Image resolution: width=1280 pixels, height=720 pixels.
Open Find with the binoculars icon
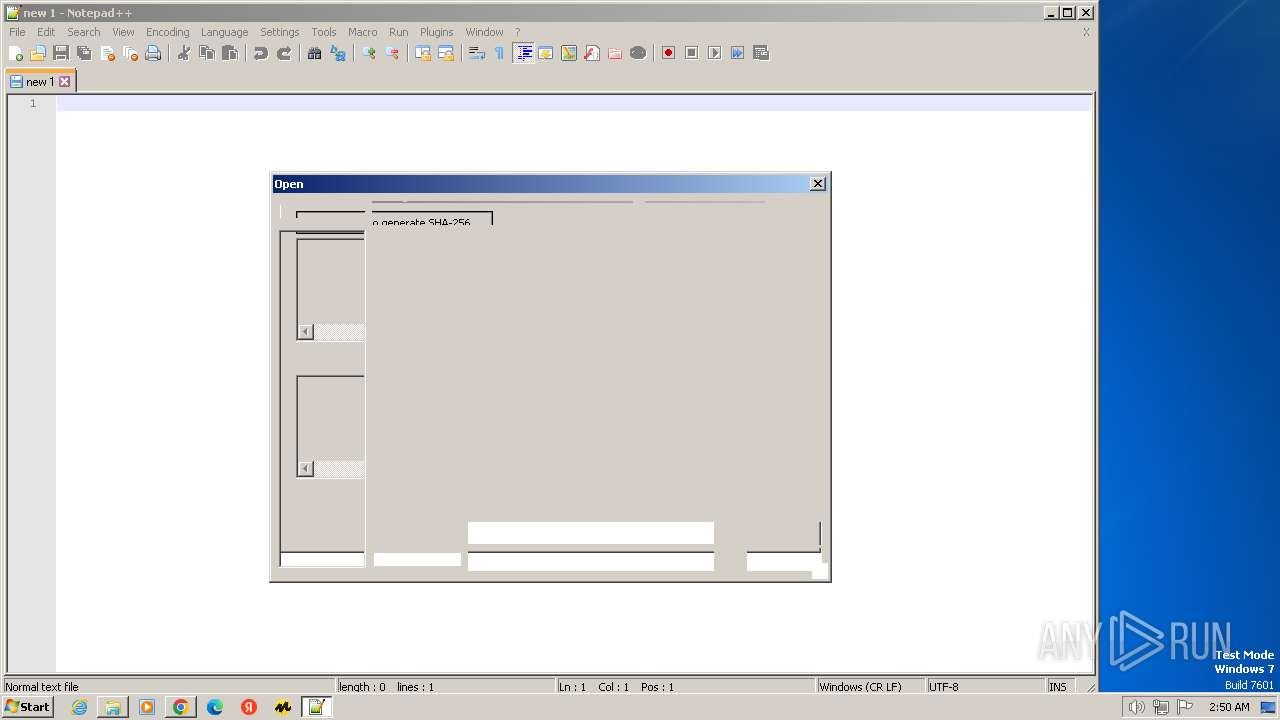pos(314,53)
